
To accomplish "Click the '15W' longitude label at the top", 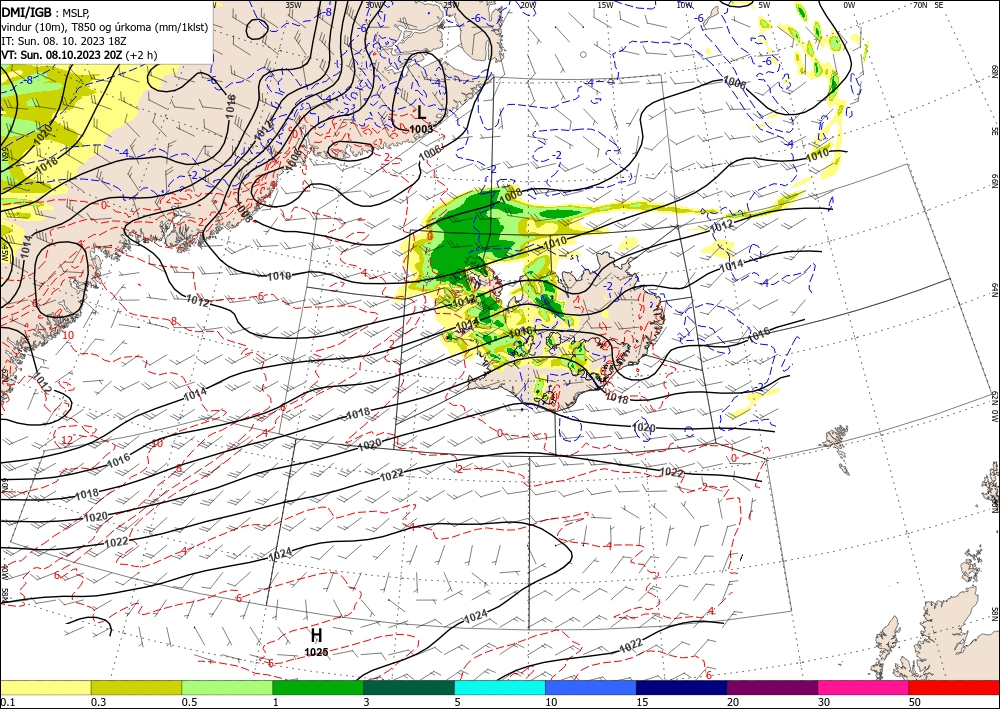I will [605, 5].
